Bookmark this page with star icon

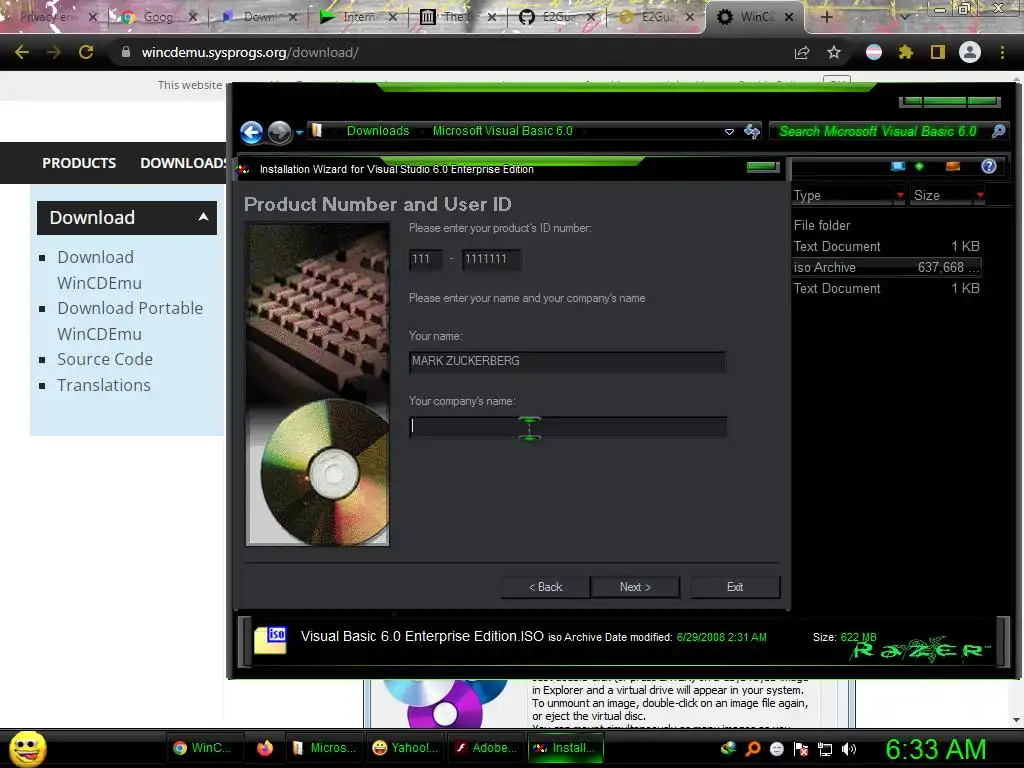click(834, 52)
